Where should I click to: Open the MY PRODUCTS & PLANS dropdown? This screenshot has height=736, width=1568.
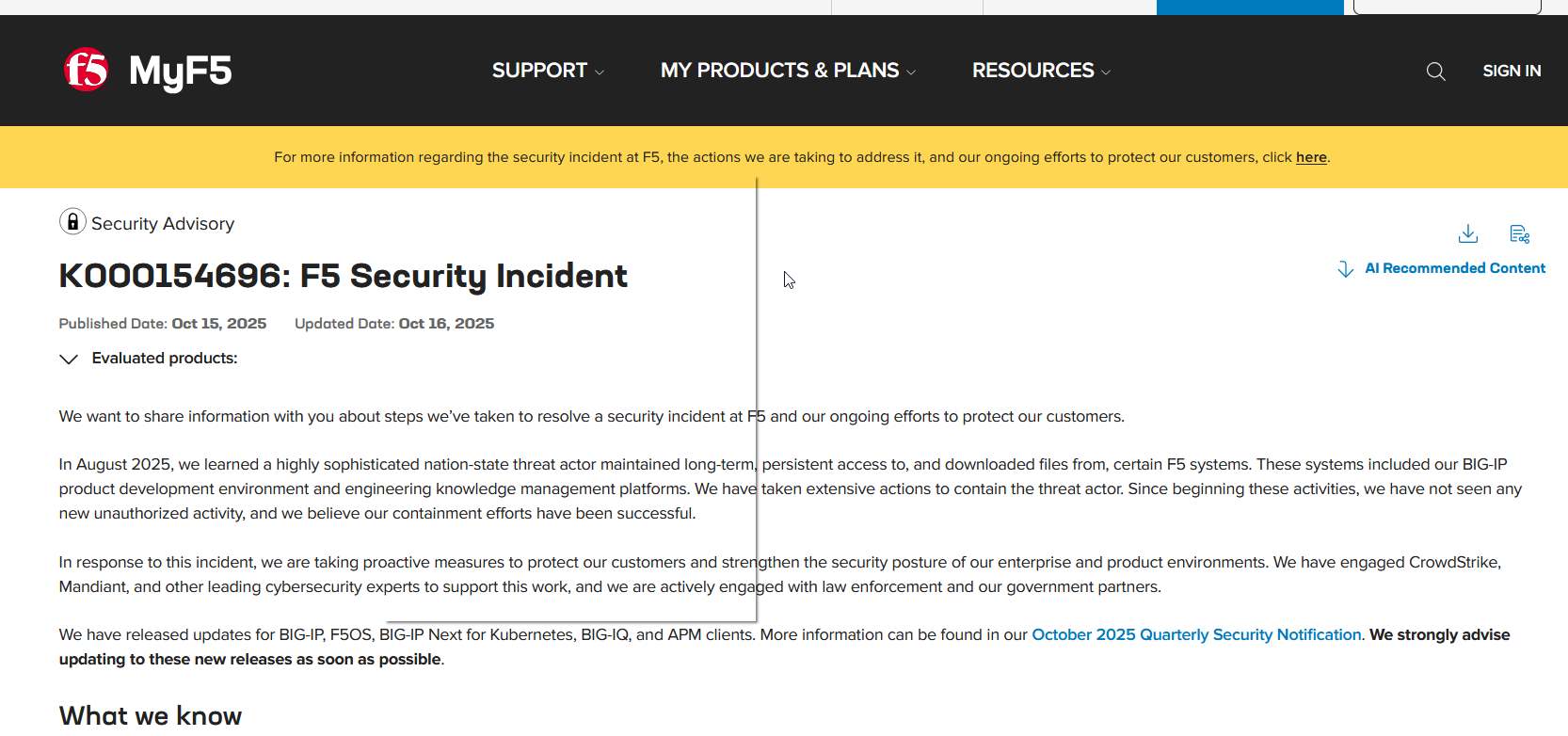788,71
